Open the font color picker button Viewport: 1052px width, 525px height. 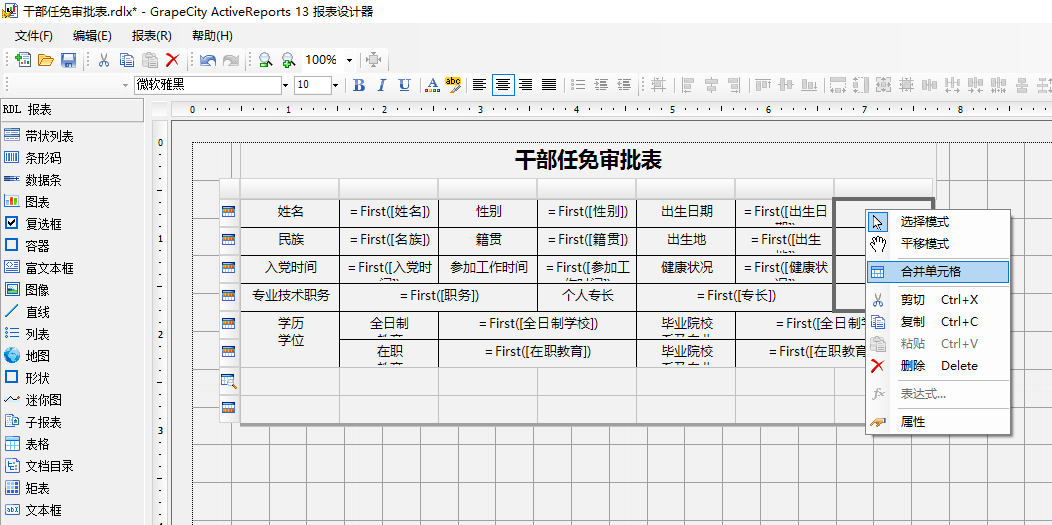432,85
